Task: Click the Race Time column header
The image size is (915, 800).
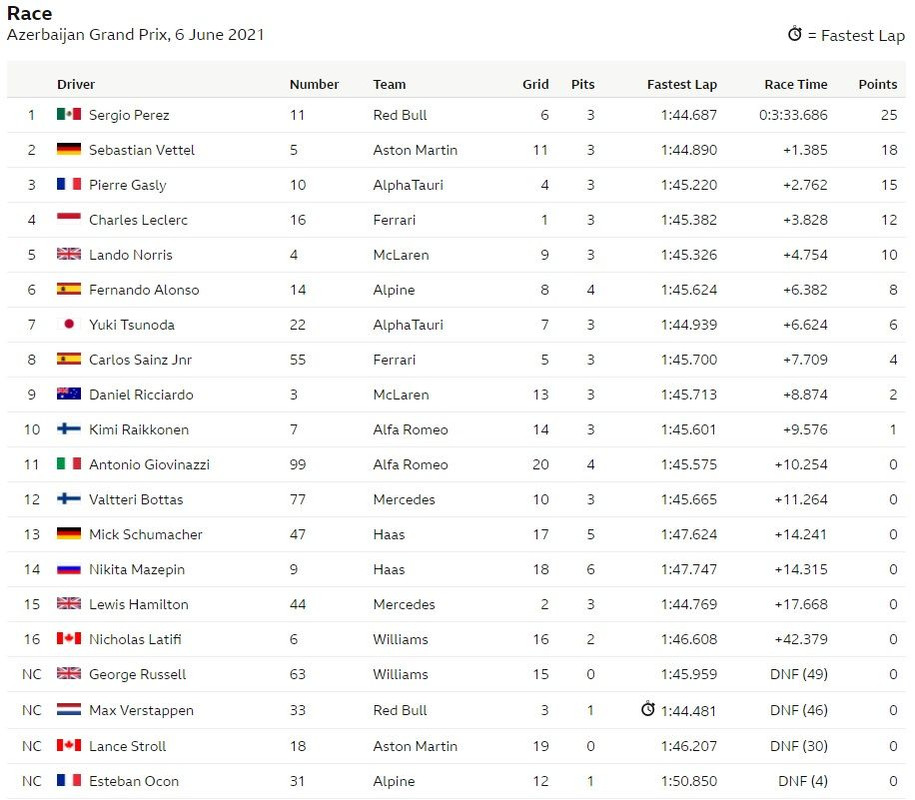Action: pyautogui.click(x=796, y=84)
